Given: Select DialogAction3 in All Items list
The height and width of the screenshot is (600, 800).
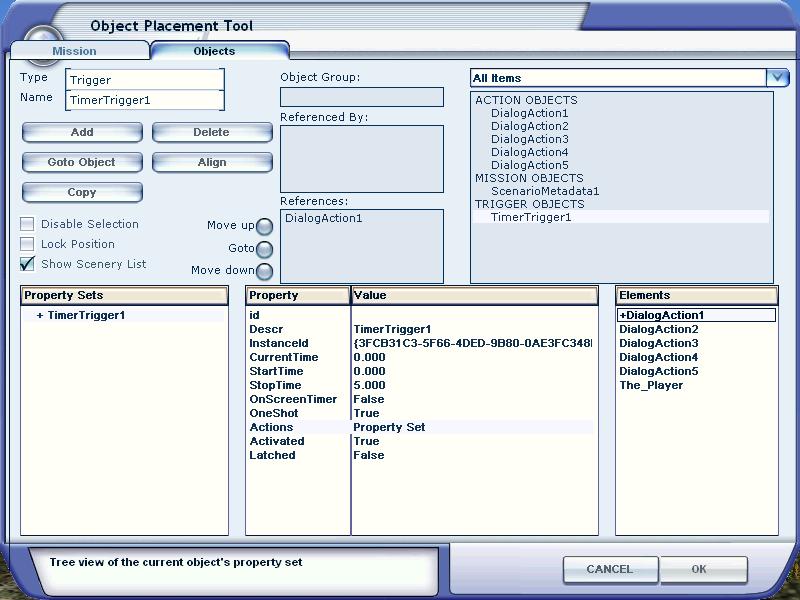Looking at the screenshot, I should [530, 139].
